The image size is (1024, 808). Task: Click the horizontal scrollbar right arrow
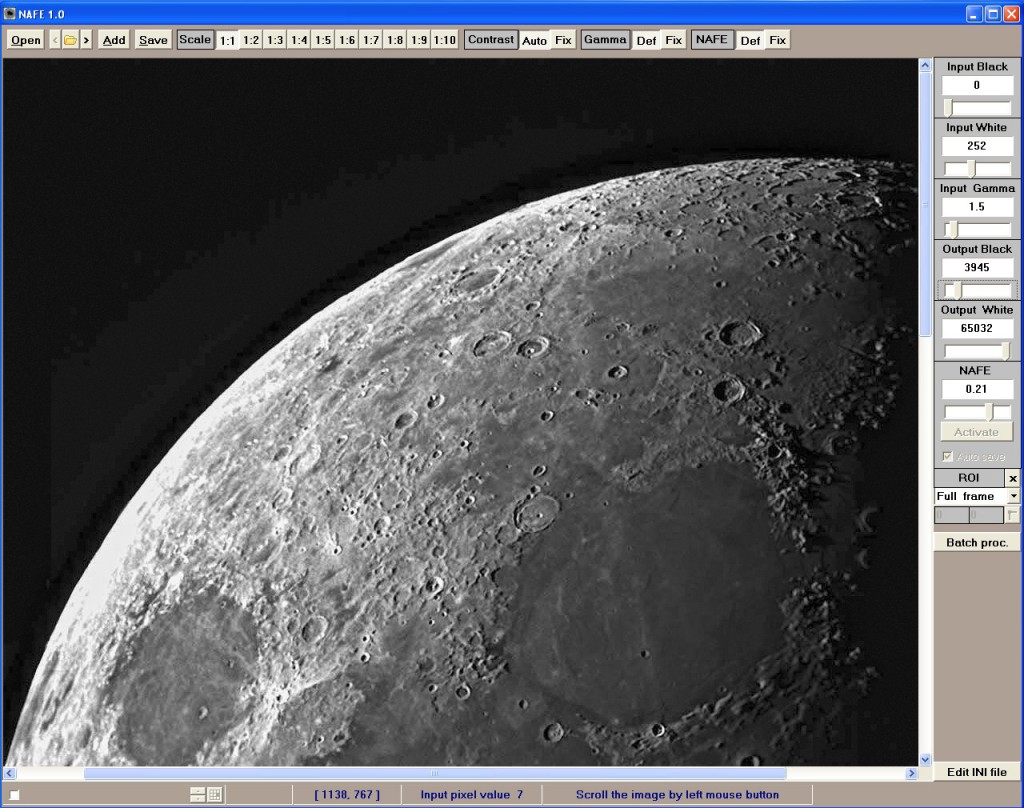coord(912,773)
